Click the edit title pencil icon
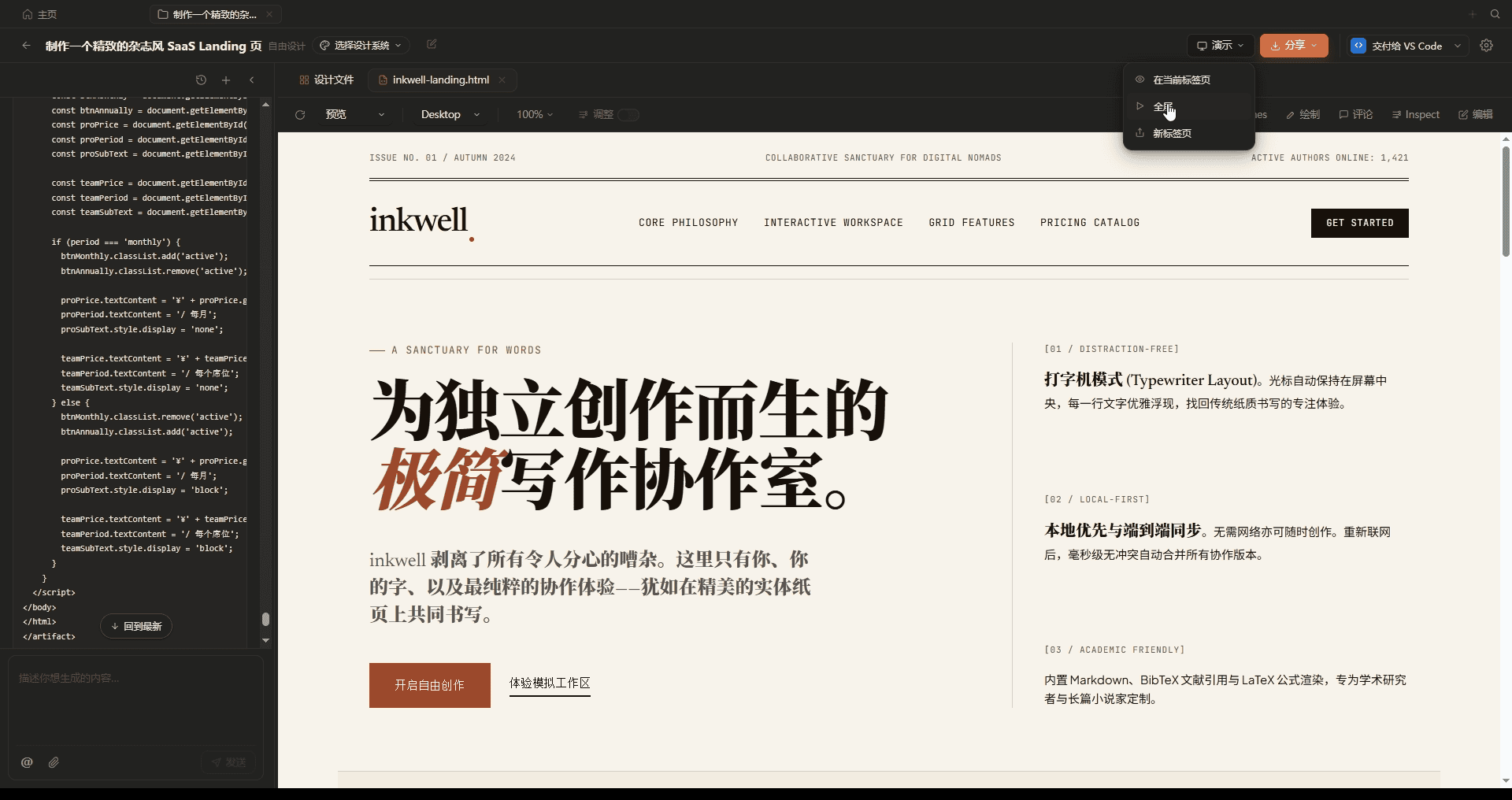This screenshot has width=1512, height=800. (x=432, y=45)
